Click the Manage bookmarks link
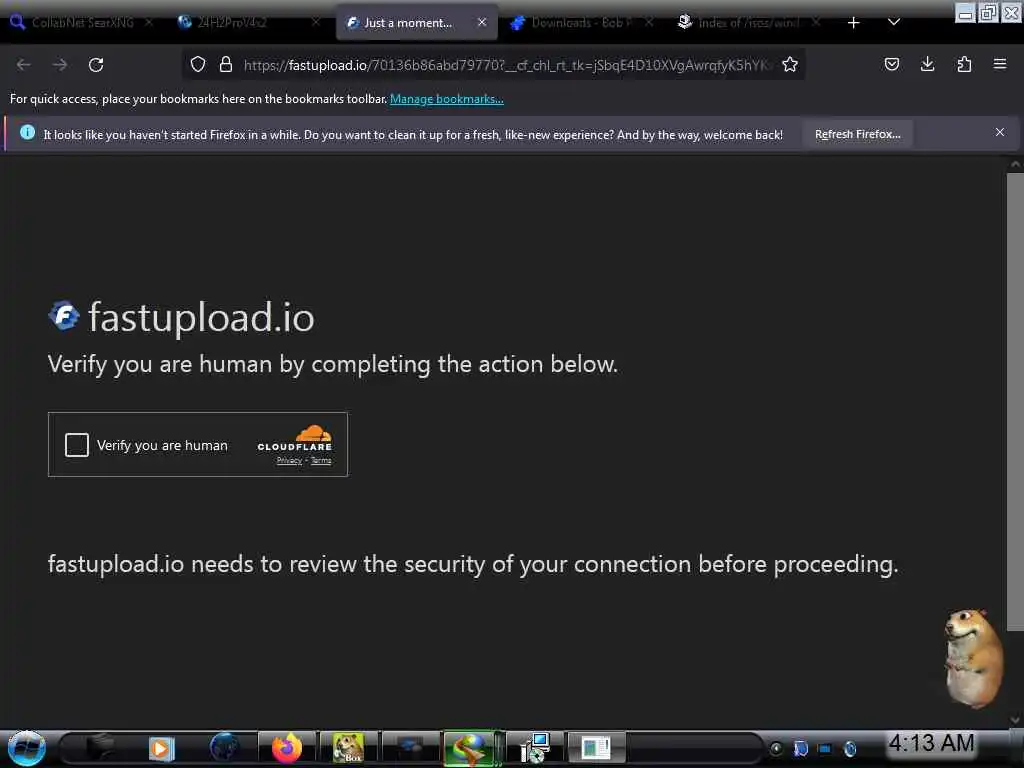 pos(447,99)
